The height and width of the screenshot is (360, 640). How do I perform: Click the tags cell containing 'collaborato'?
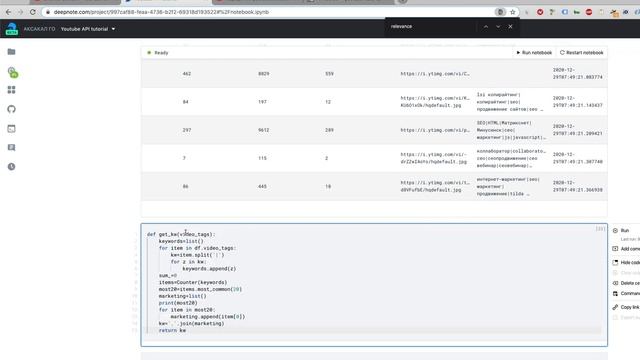click(511, 158)
